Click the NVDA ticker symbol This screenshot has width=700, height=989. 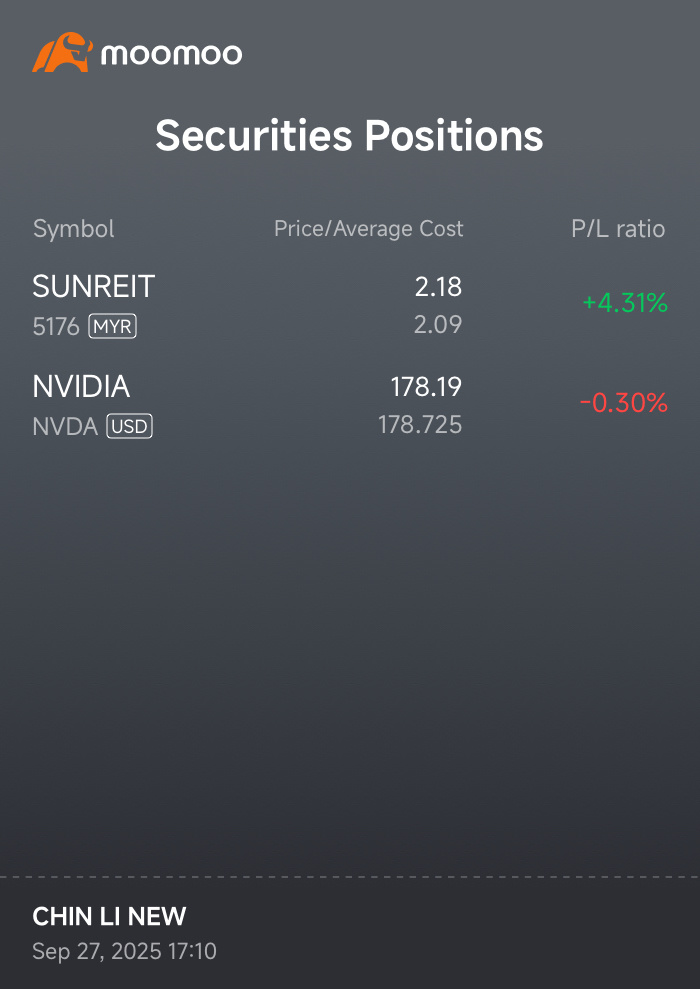65,427
